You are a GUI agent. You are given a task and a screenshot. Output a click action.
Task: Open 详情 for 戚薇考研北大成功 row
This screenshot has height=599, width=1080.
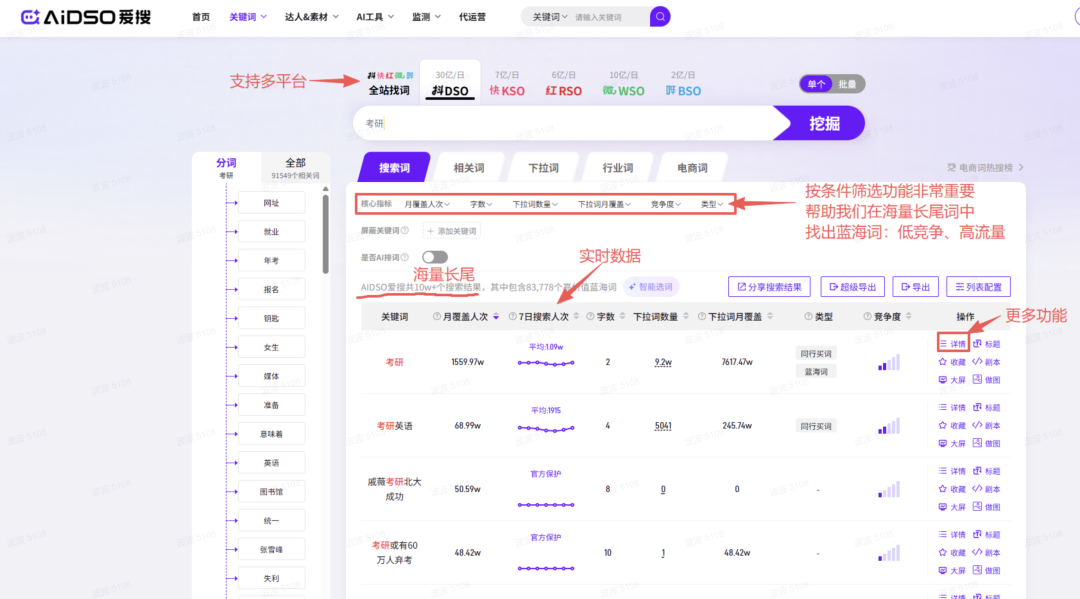pyautogui.click(x=952, y=471)
